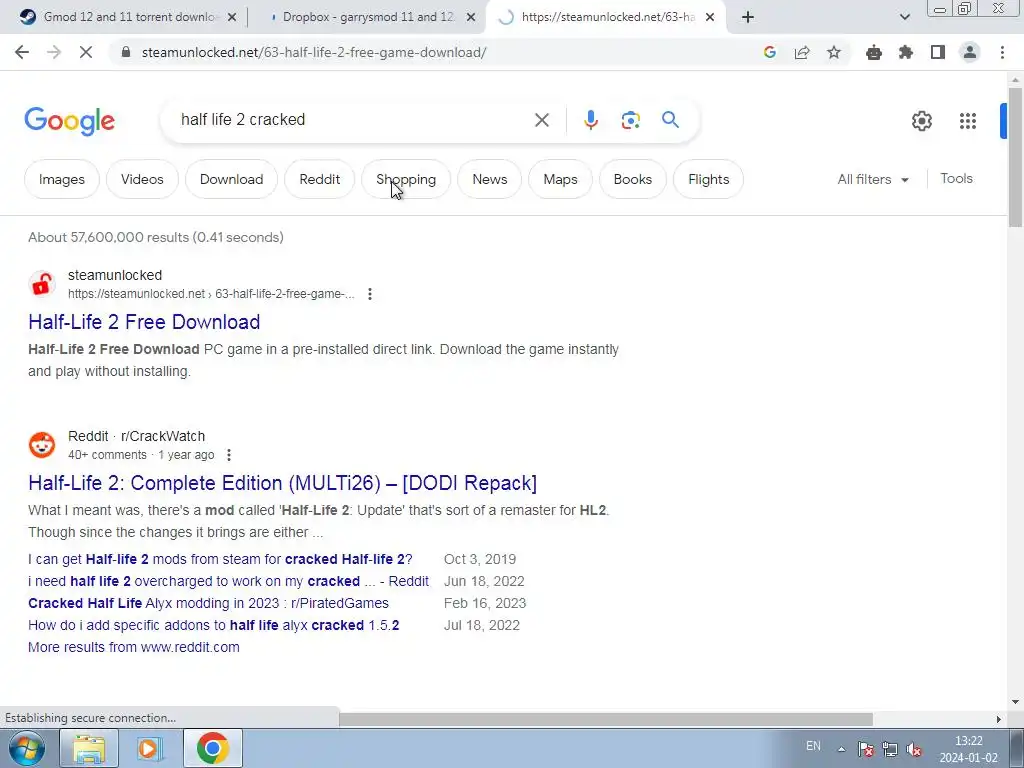The image size is (1024, 768).
Task: Filter results by Maps
Action: point(560,179)
